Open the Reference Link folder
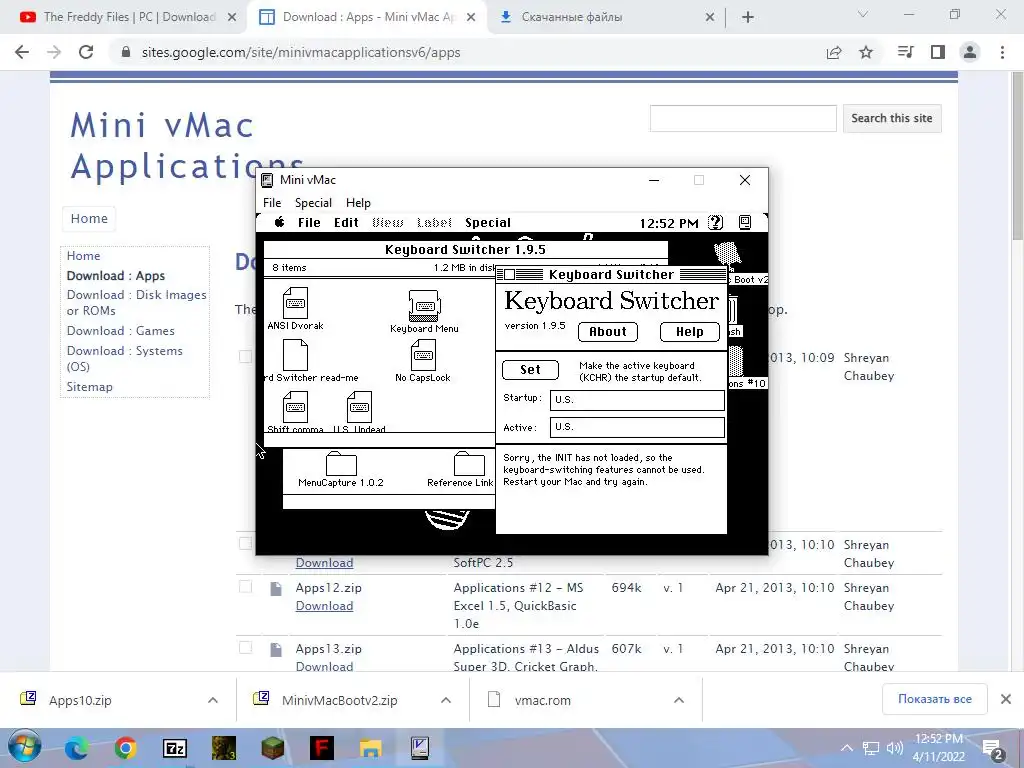The height and width of the screenshot is (768, 1024). tap(469, 464)
